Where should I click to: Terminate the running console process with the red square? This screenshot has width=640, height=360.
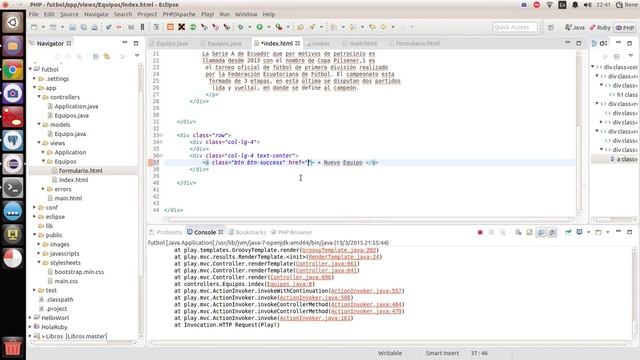(480, 232)
